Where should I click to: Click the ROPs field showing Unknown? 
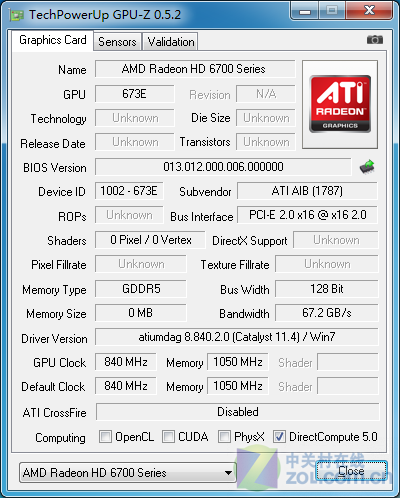pyautogui.click(x=129, y=215)
